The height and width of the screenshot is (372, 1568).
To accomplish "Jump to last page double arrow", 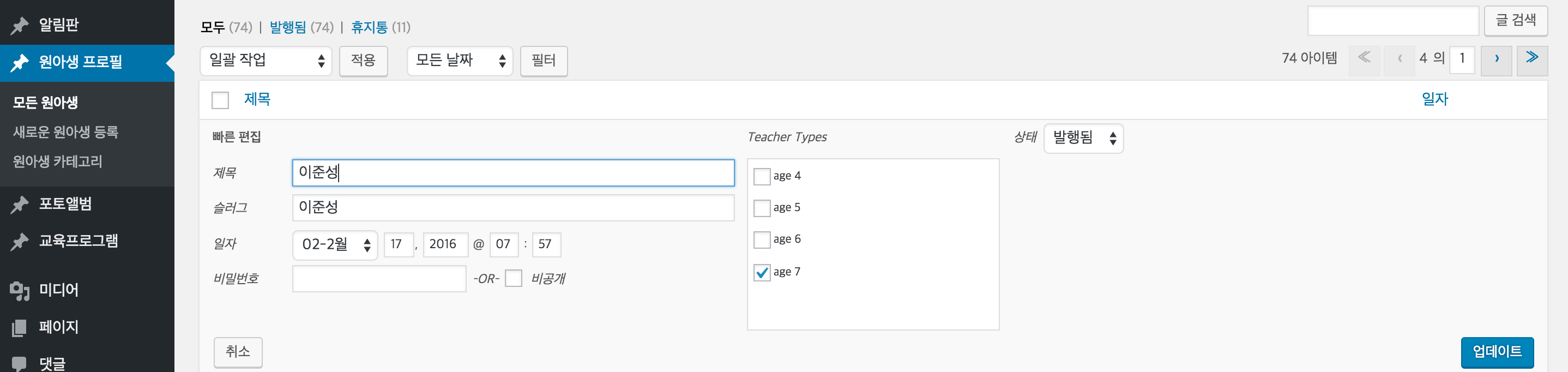I will pos(1531,58).
